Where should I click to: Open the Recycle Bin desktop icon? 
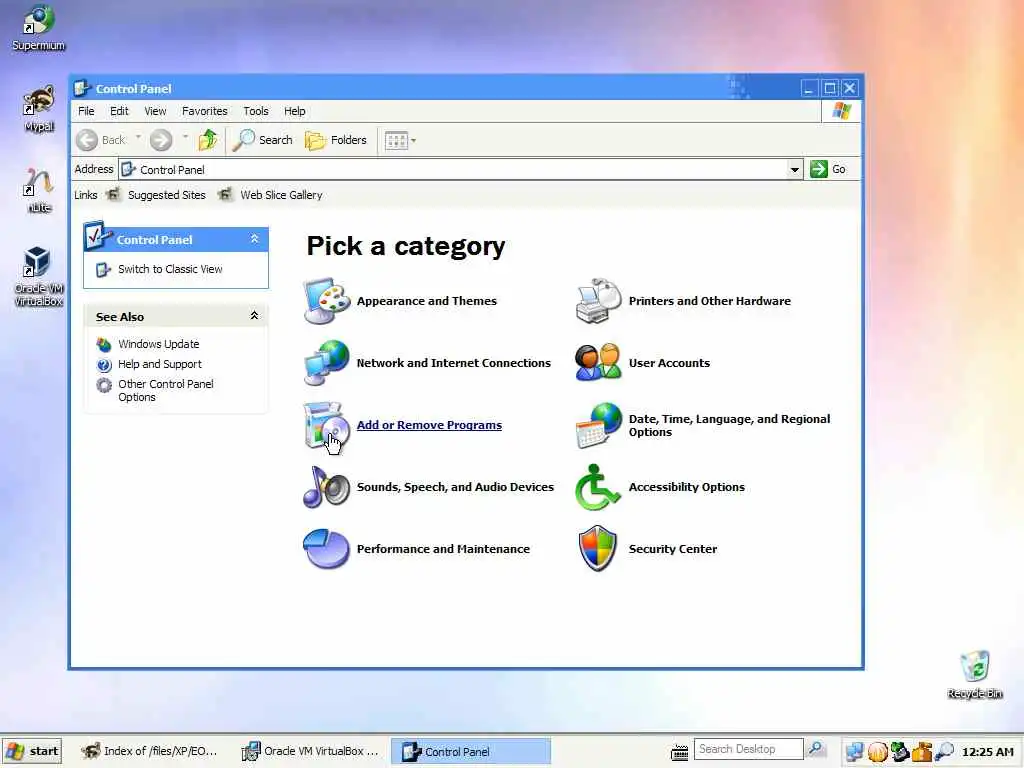click(974, 675)
